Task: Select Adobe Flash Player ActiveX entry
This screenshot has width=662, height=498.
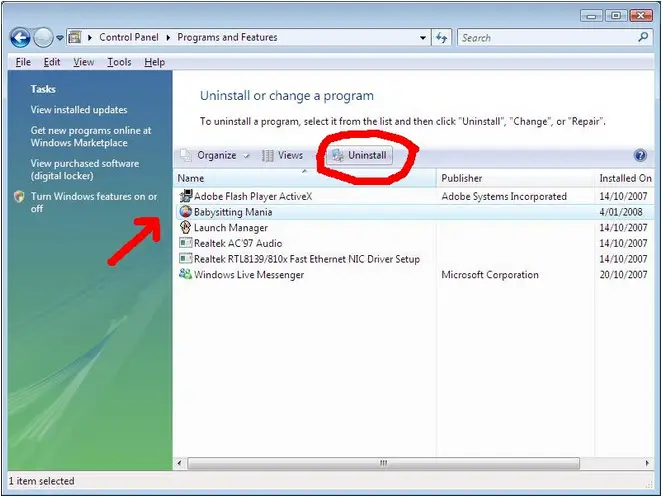Action: [414, 196]
